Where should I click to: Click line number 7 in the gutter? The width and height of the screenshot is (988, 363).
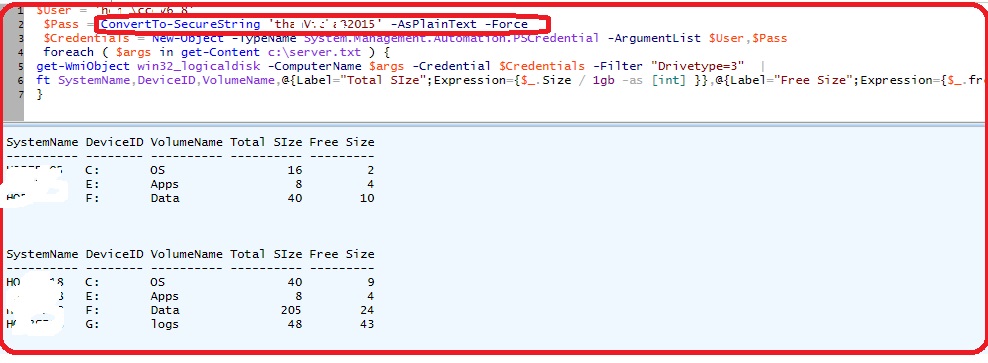pyautogui.click(x=21, y=94)
